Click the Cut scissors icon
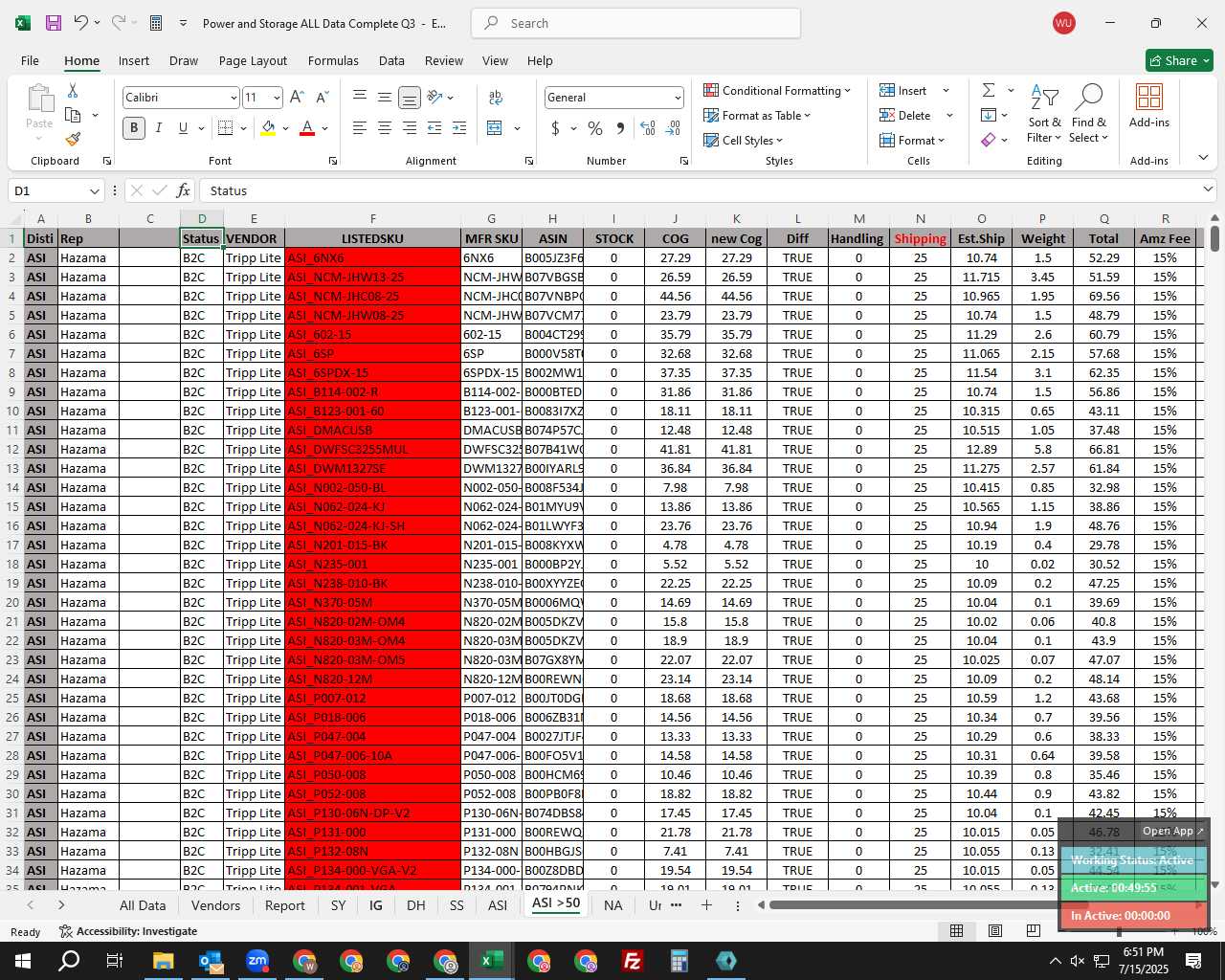Viewport: 1225px width, 980px height. (x=73, y=90)
